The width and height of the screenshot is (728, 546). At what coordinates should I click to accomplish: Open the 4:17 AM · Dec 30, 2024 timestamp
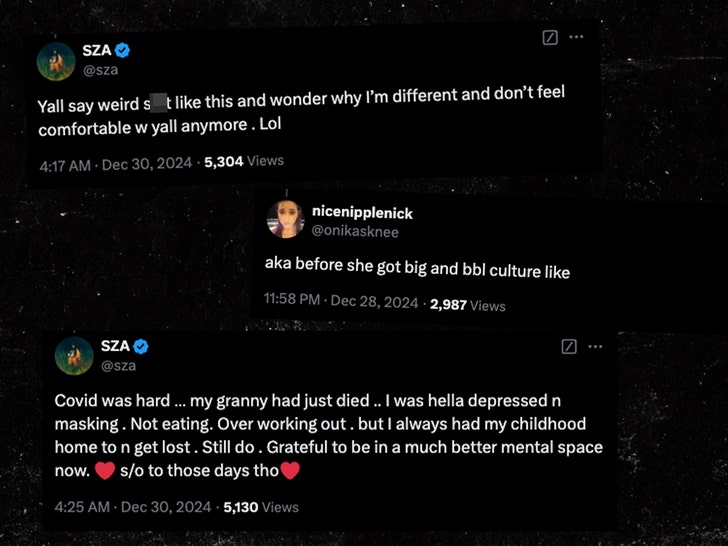pyautogui.click(x=117, y=160)
